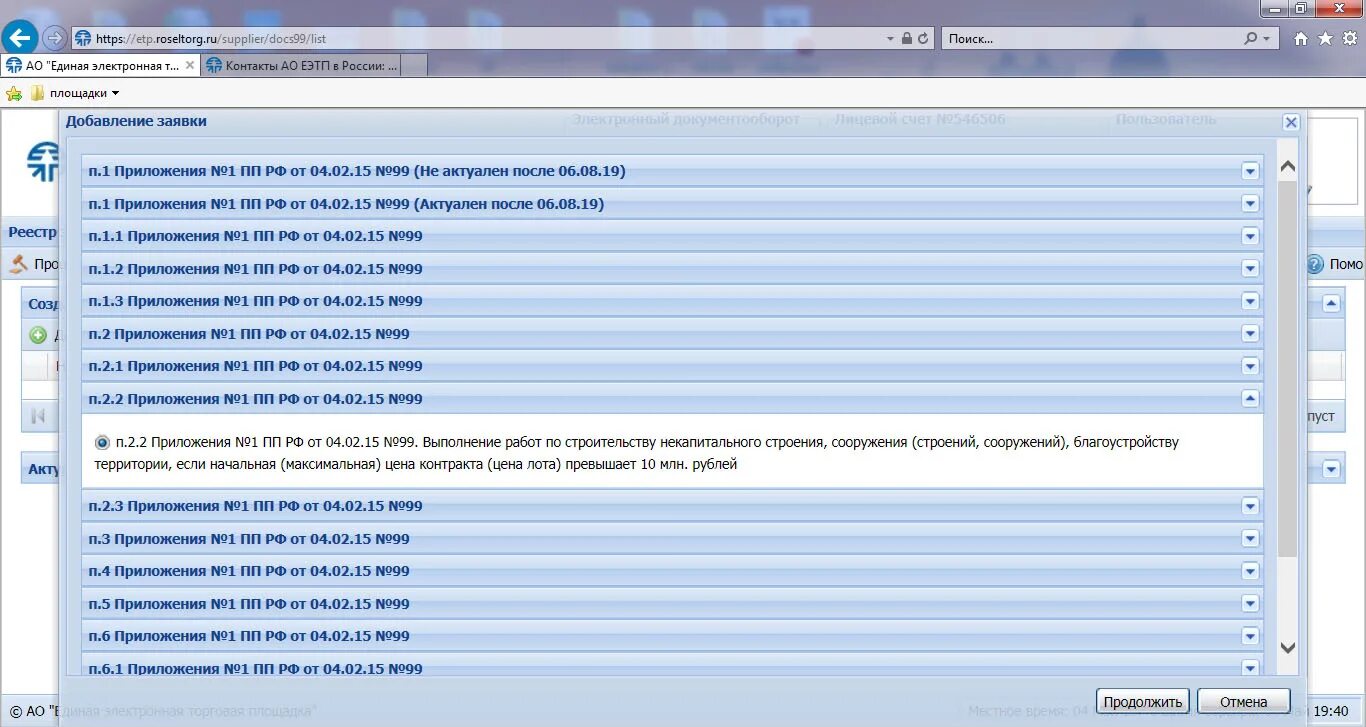
Task: Expand the п.6 Приложения №1 section
Action: click(1249, 636)
